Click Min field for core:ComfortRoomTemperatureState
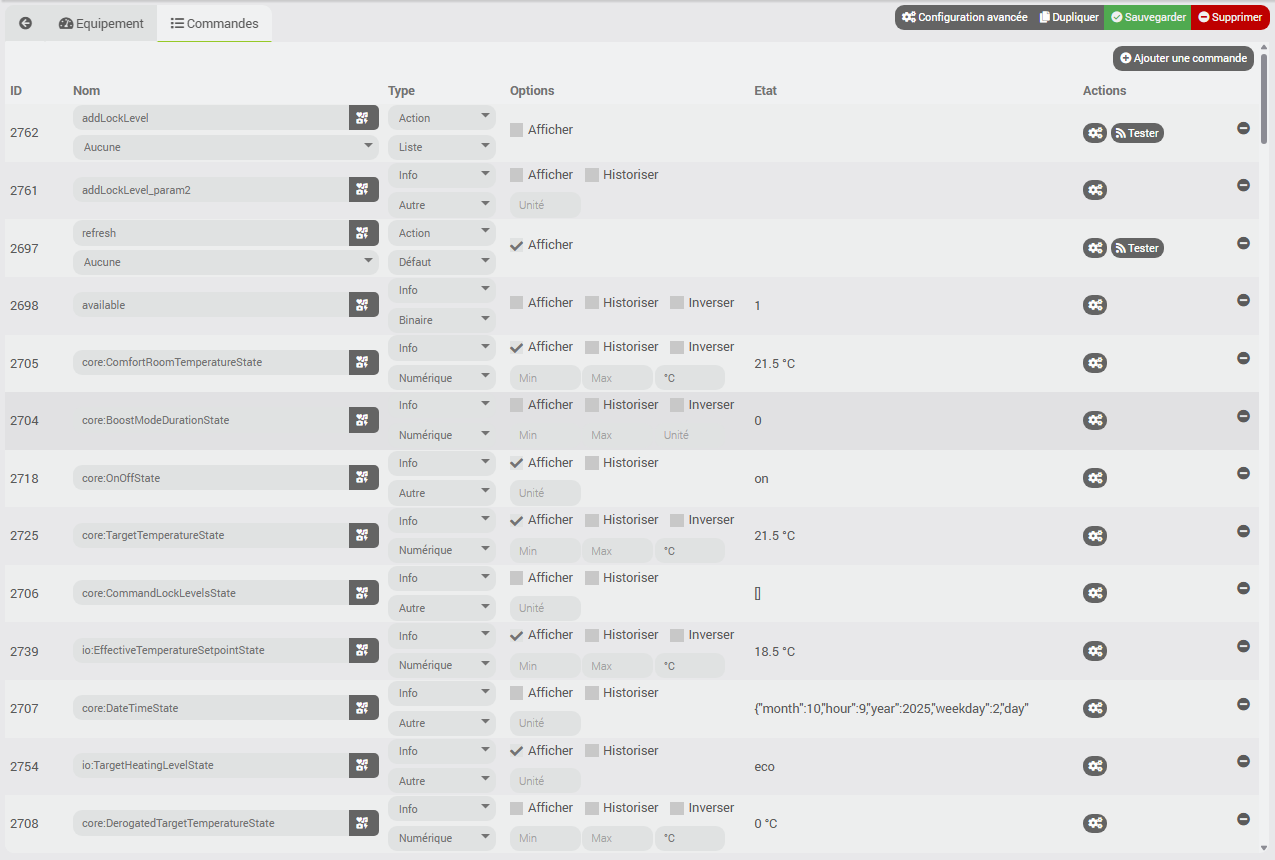Image resolution: width=1275 pixels, height=860 pixels. point(545,378)
